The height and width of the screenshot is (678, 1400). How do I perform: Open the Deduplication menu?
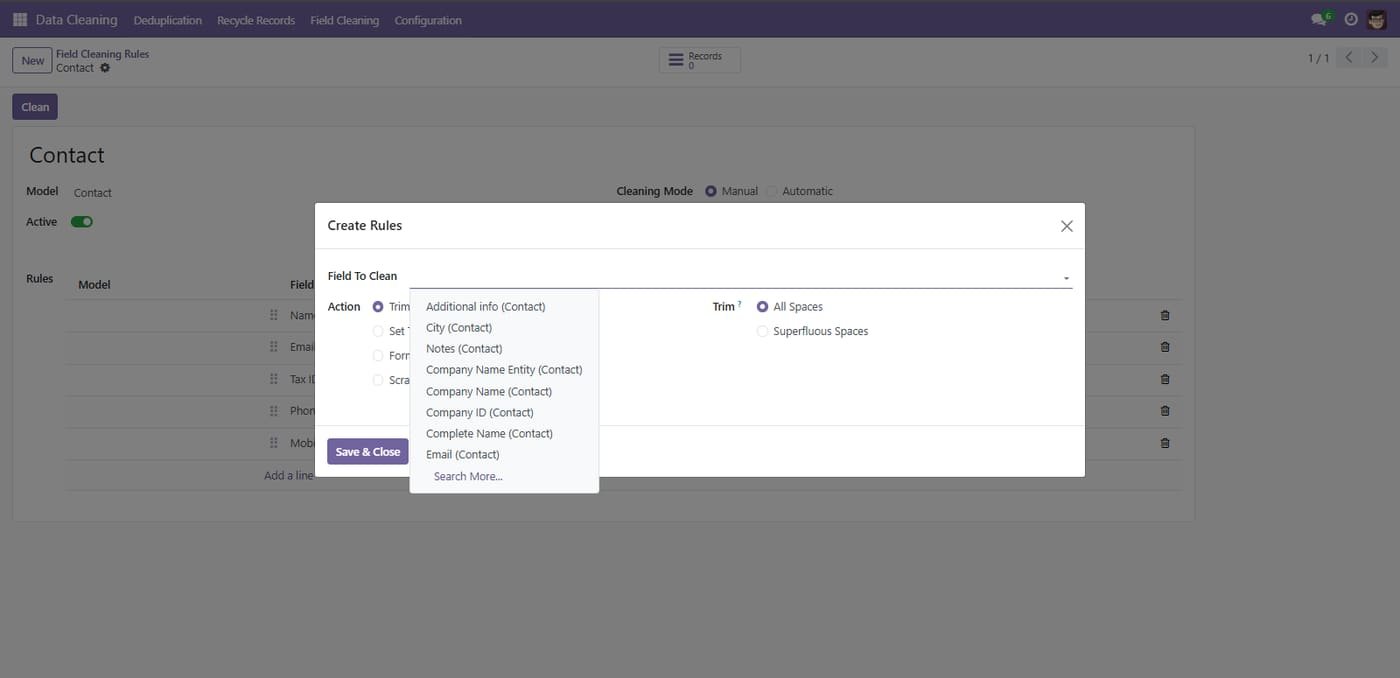coord(168,20)
